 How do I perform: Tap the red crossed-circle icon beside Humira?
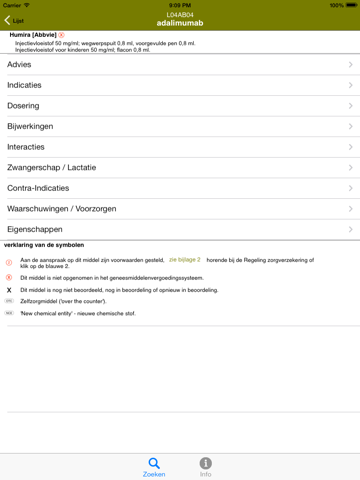[x=62, y=35]
